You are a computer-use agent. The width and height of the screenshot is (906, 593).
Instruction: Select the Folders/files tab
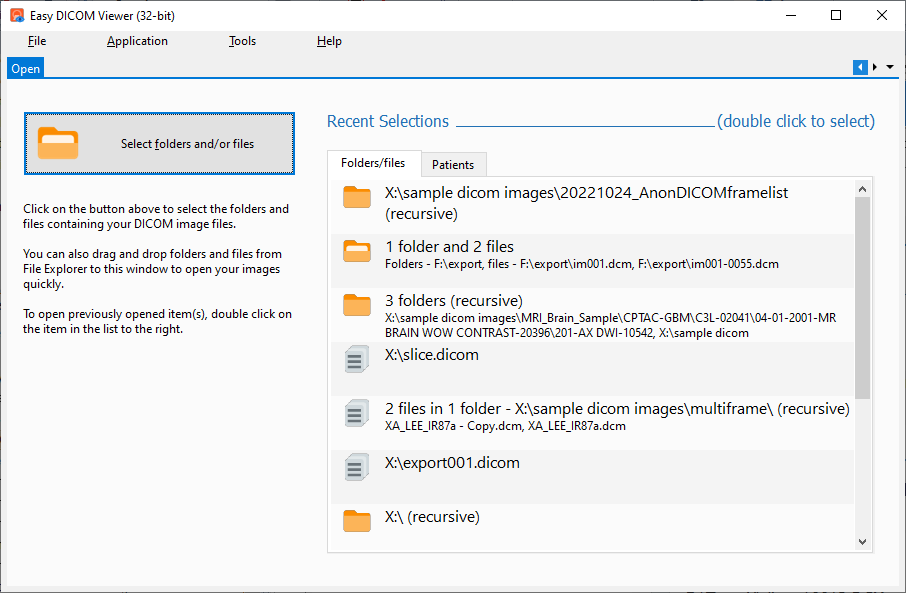pyautogui.click(x=373, y=163)
